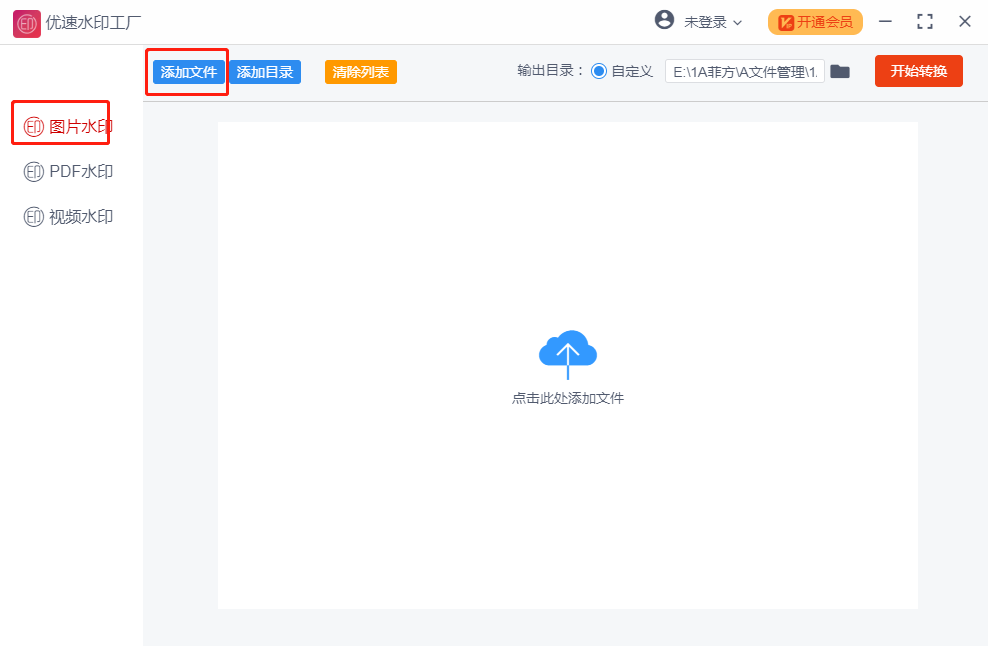Select the 图片水印 sidebar tab
Image resolution: width=988 pixels, height=646 pixels.
(68, 127)
